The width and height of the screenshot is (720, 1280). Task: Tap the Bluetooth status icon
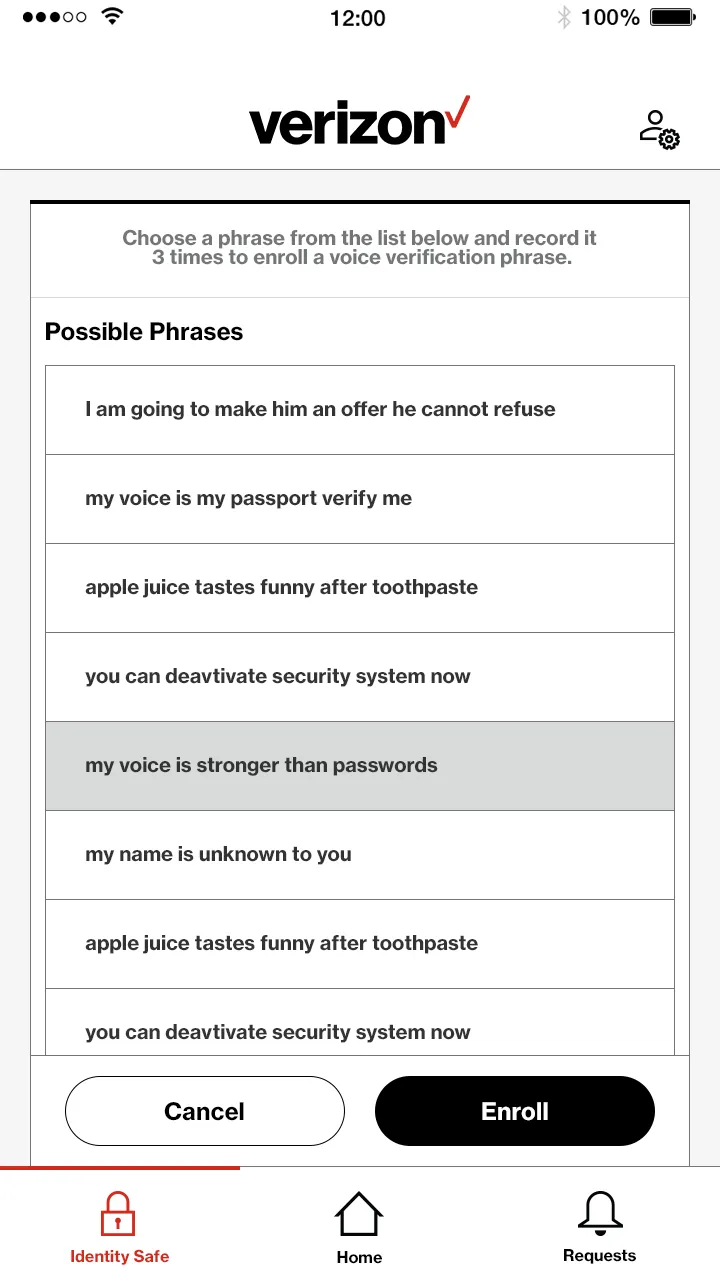pos(564,17)
